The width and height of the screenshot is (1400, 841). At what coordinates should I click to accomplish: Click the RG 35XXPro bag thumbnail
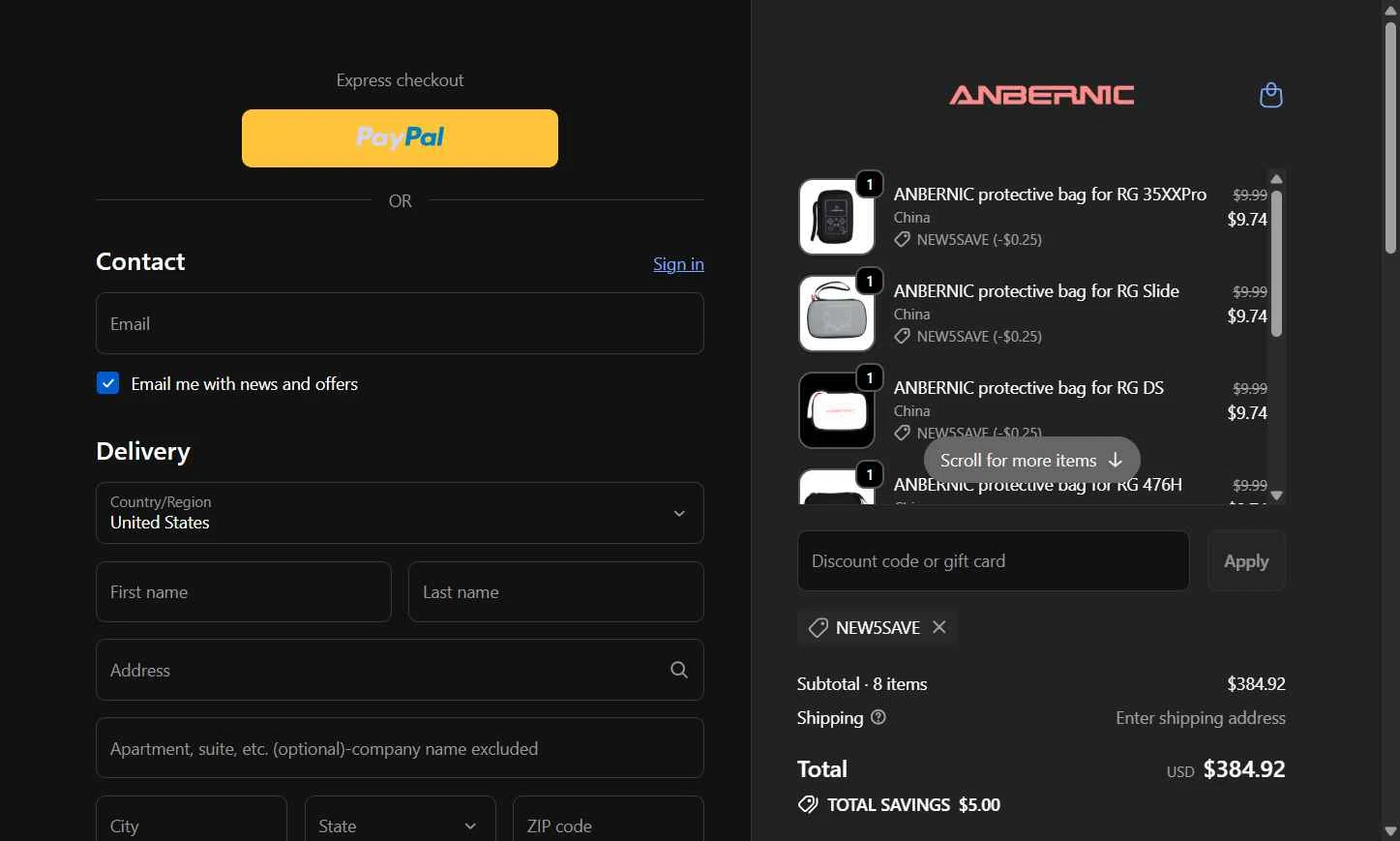(x=837, y=217)
